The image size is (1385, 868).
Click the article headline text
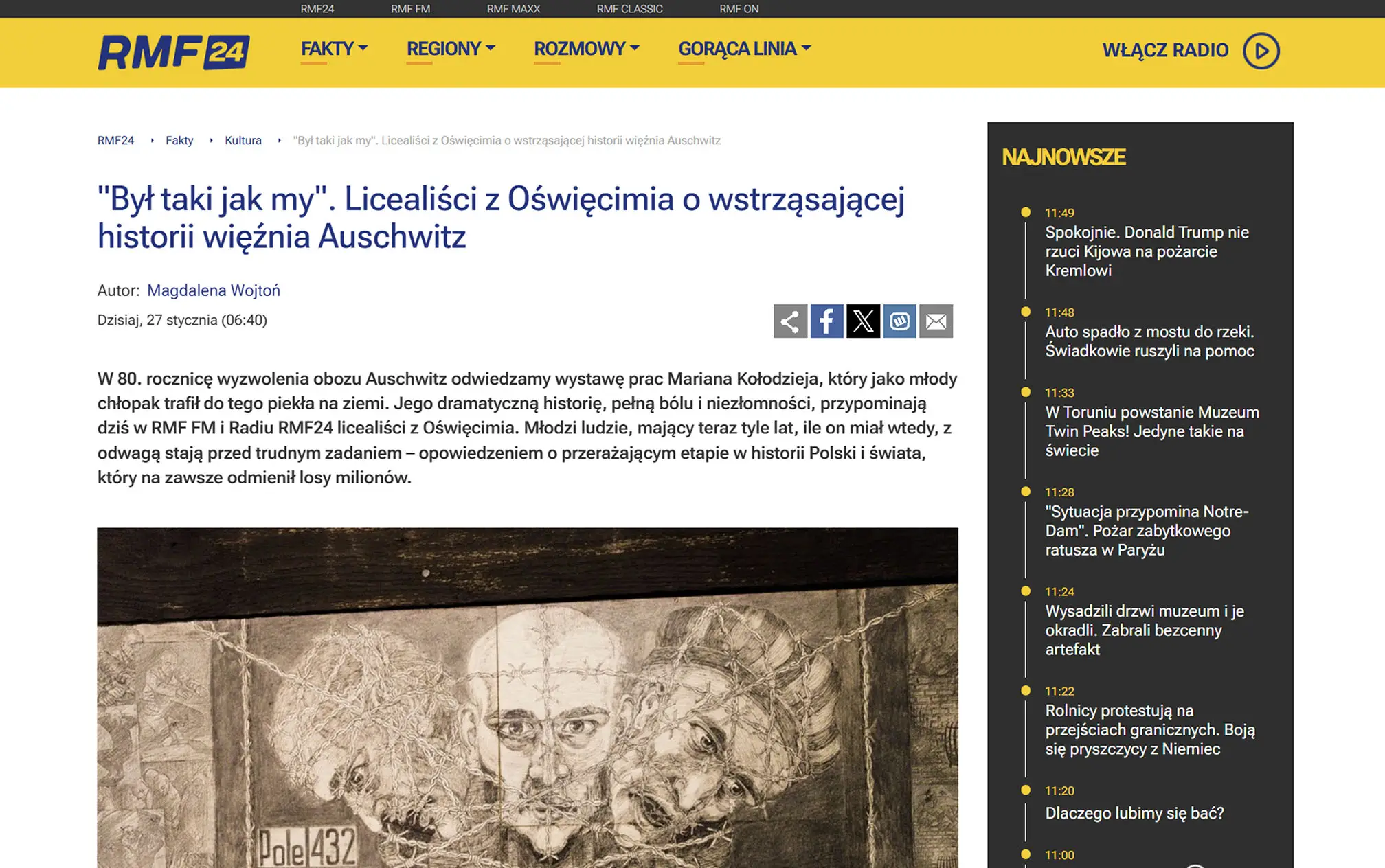(501, 218)
